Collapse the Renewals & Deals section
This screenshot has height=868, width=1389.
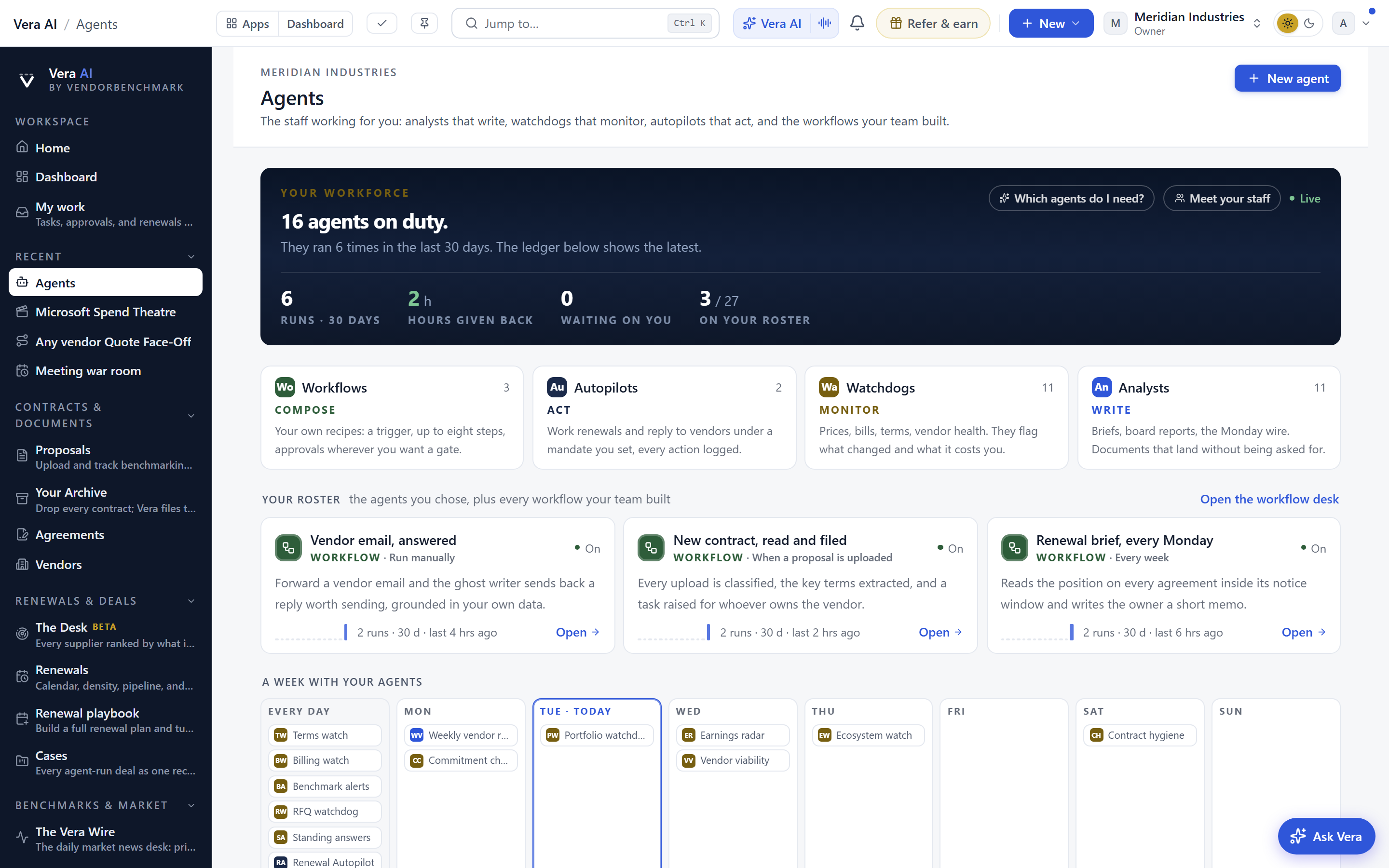click(191, 601)
